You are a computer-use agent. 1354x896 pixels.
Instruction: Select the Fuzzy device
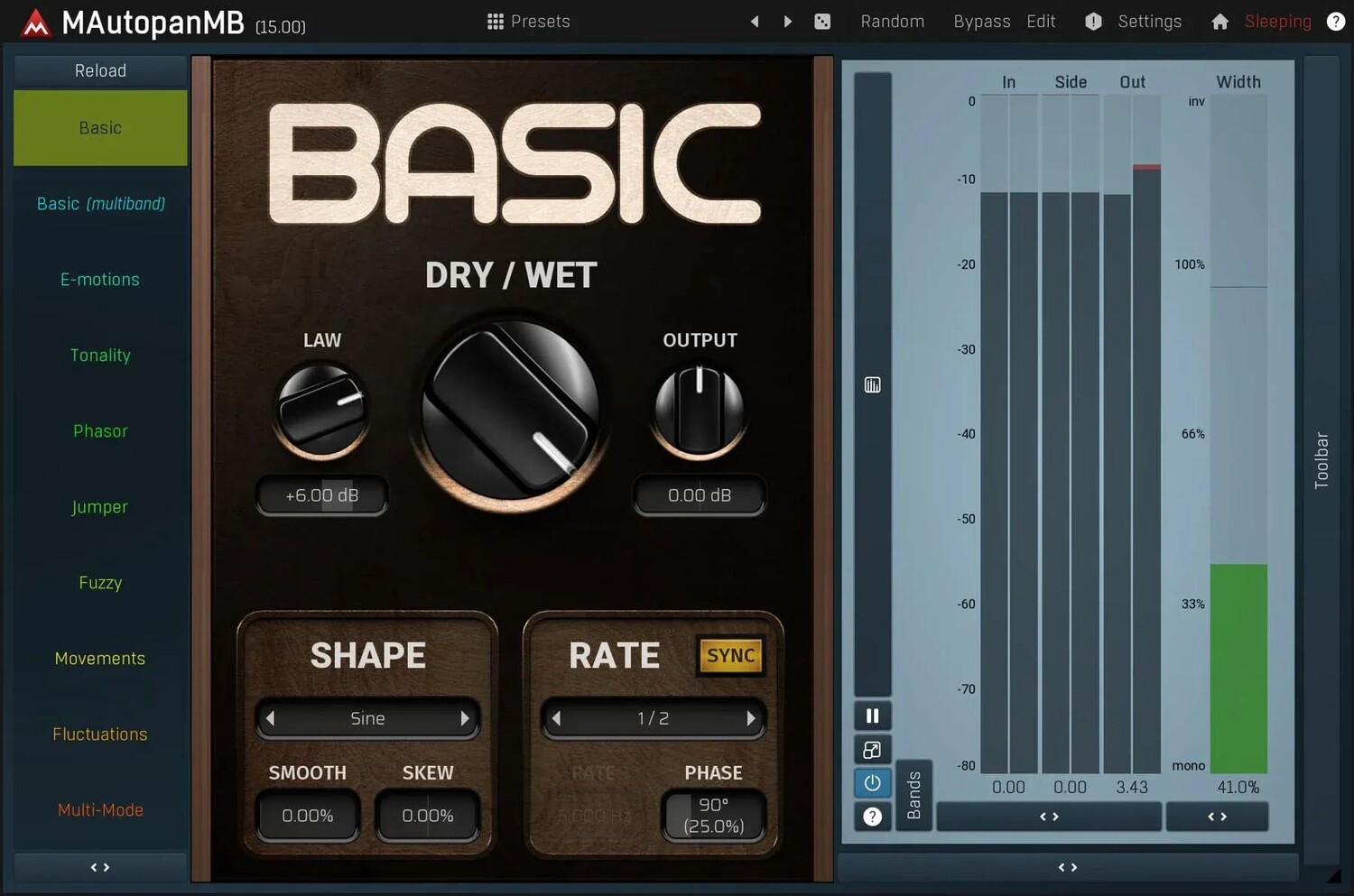click(100, 583)
